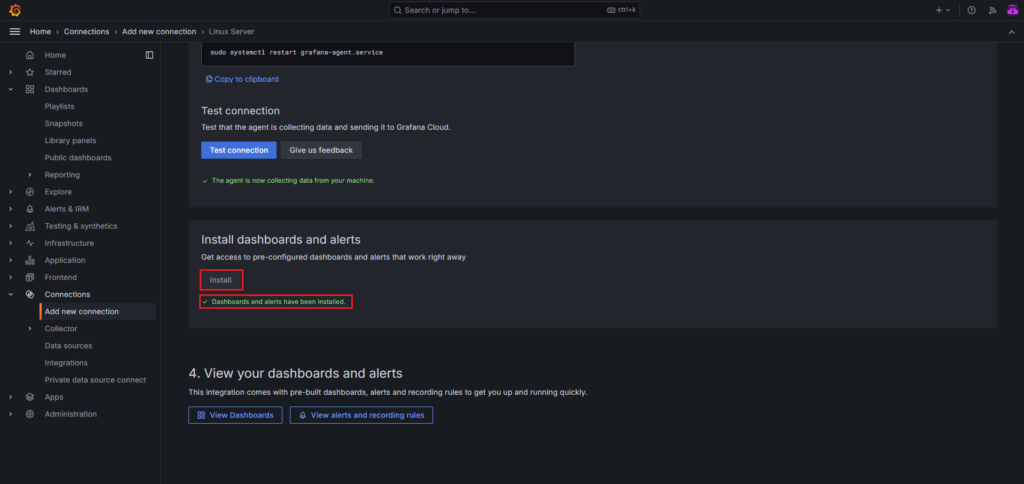Screen dimensions: 1024x484
Task: Open the news feed RSS icon
Action: [991, 10]
